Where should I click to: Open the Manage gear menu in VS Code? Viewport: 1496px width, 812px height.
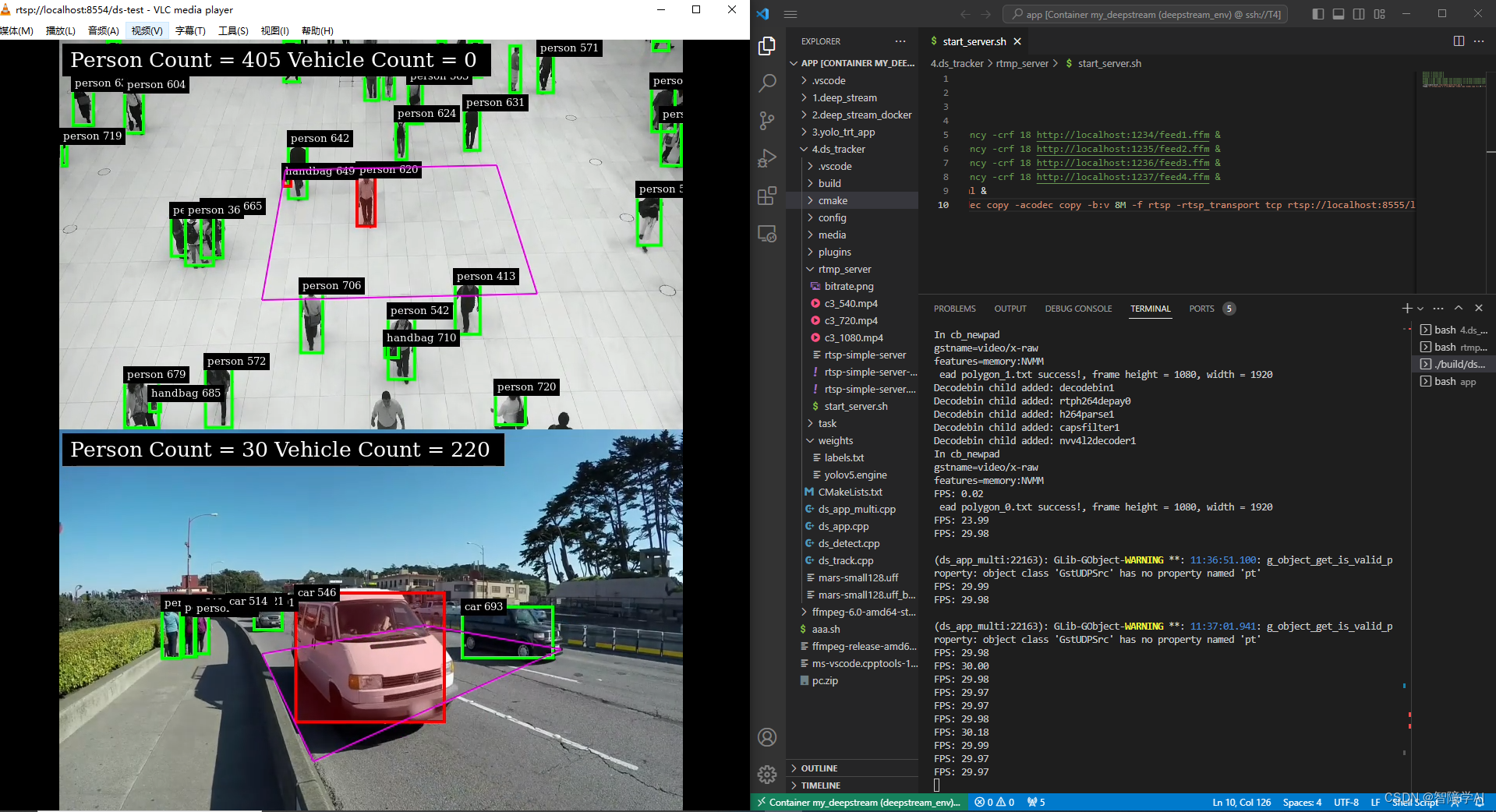tap(767, 774)
